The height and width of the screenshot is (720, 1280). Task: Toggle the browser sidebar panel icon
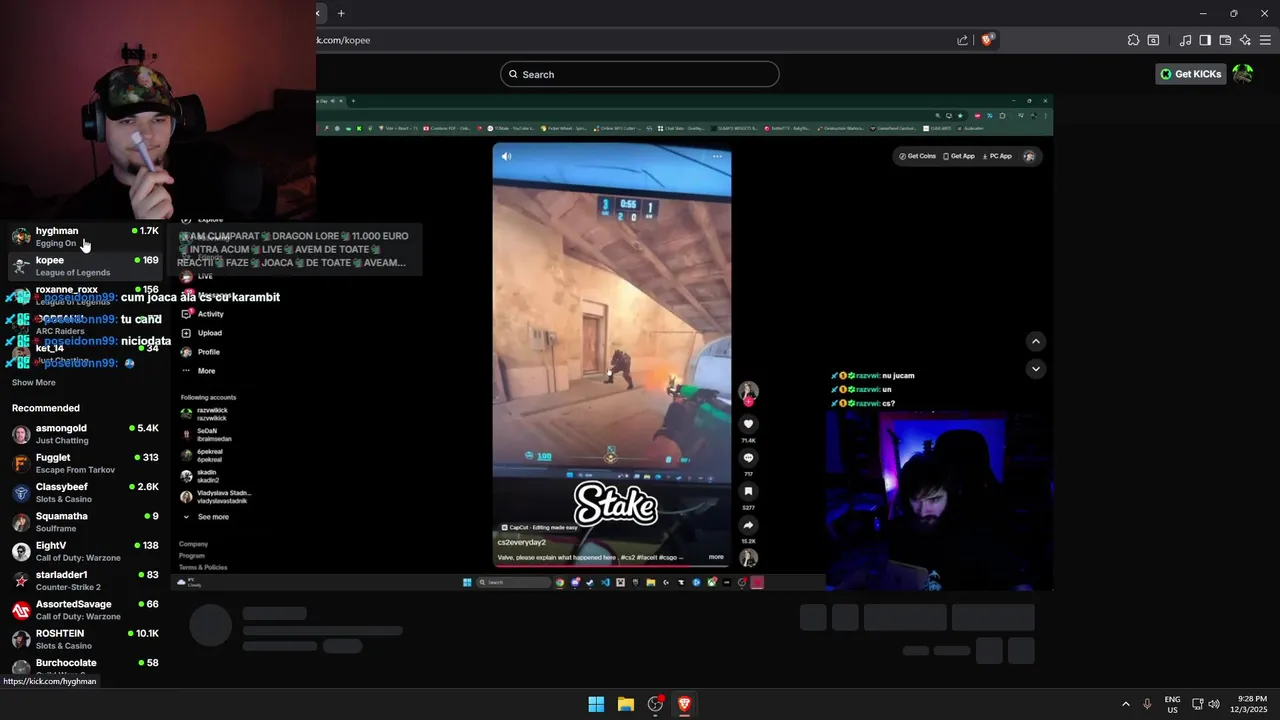(x=1205, y=40)
